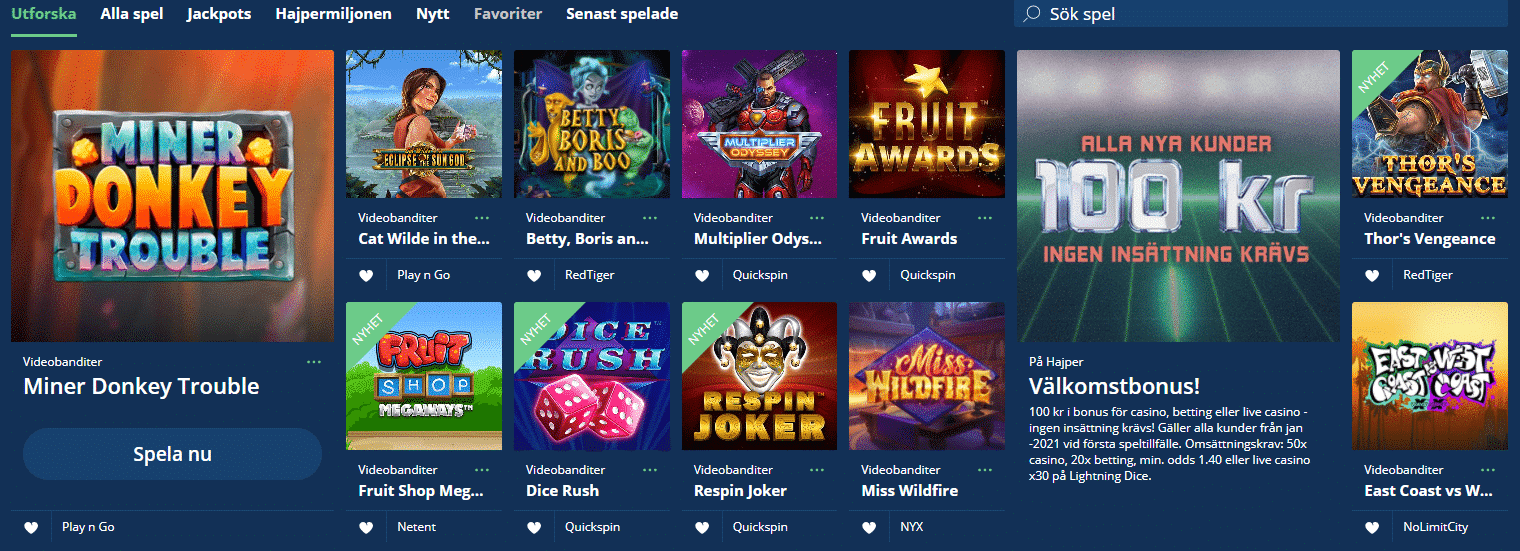The width and height of the screenshot is (1520, 551).
Task: Click heart icon beside NoLimitCity
Action: (x=1372, y=527)
